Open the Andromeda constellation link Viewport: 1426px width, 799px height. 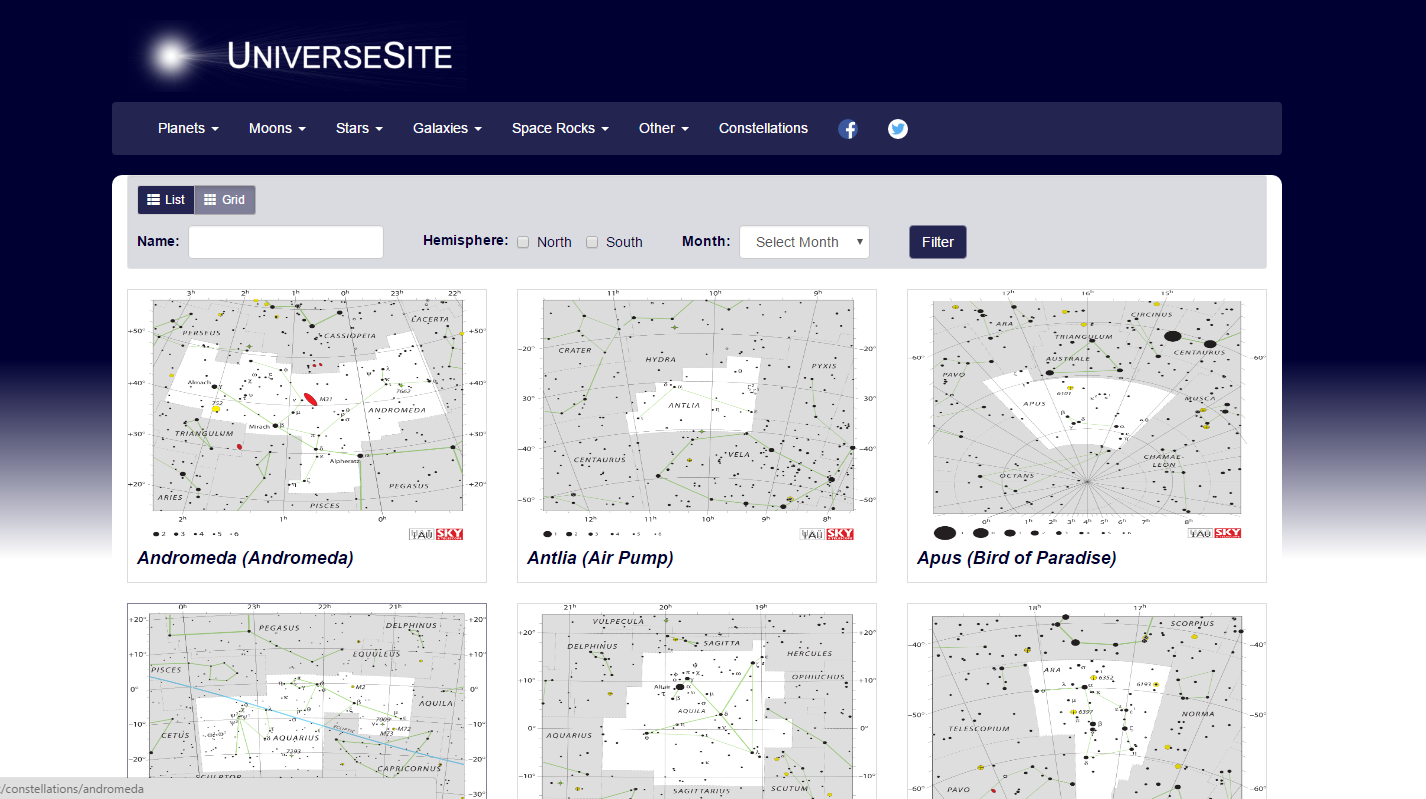tap(245, 557)
